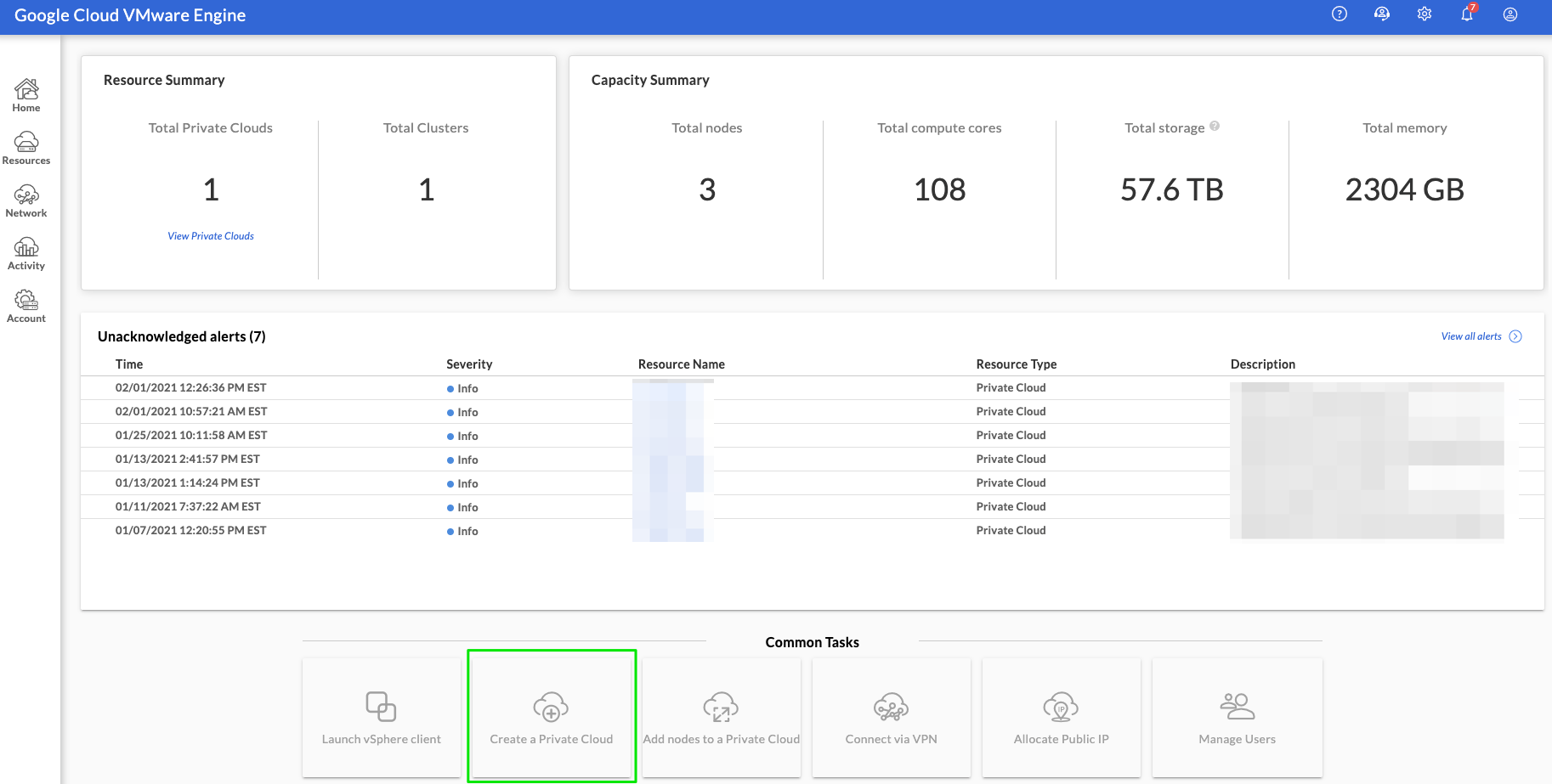Open the settings gear icon
1552x784 pixels.
[x=1425, y=14]
